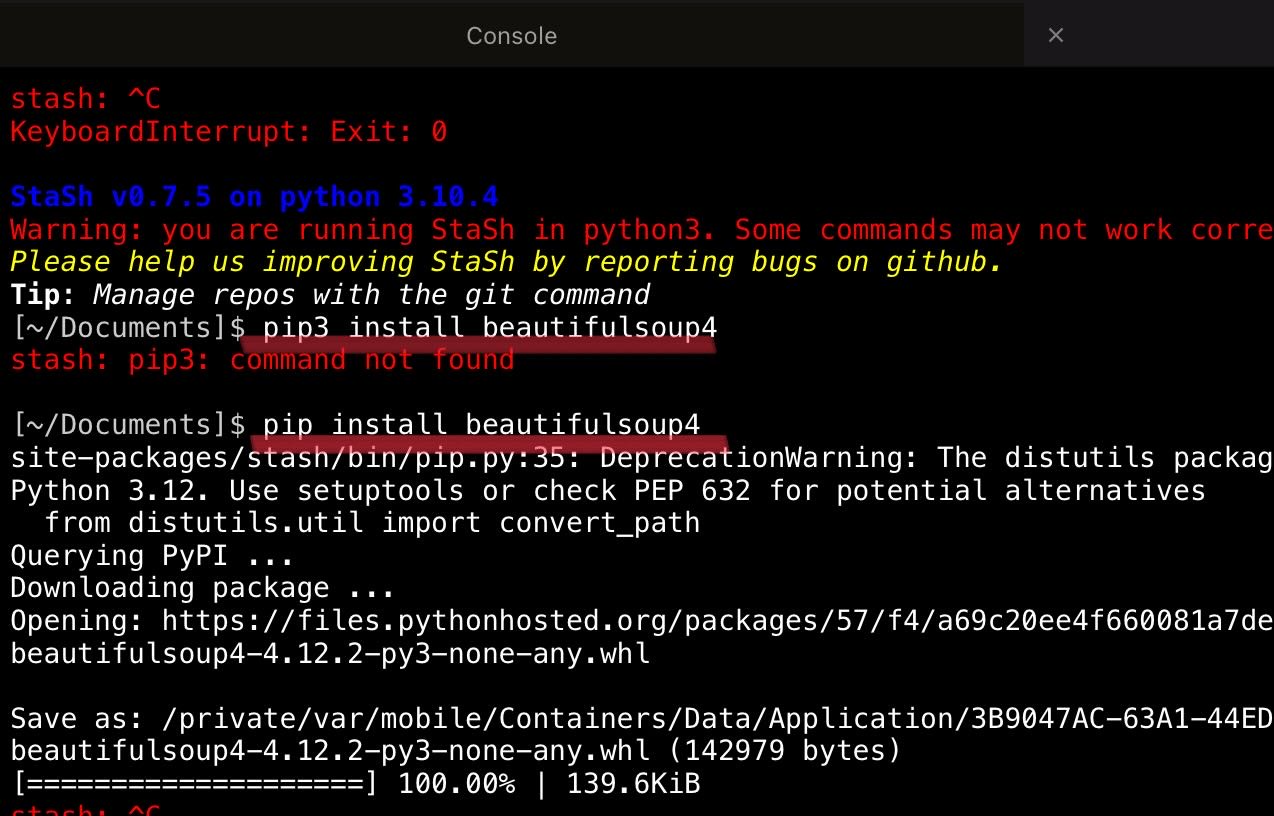Click the beautifulsoup4 .whl filename below Opening line
The image size is (1274, 816).
[x=330, y=653]
